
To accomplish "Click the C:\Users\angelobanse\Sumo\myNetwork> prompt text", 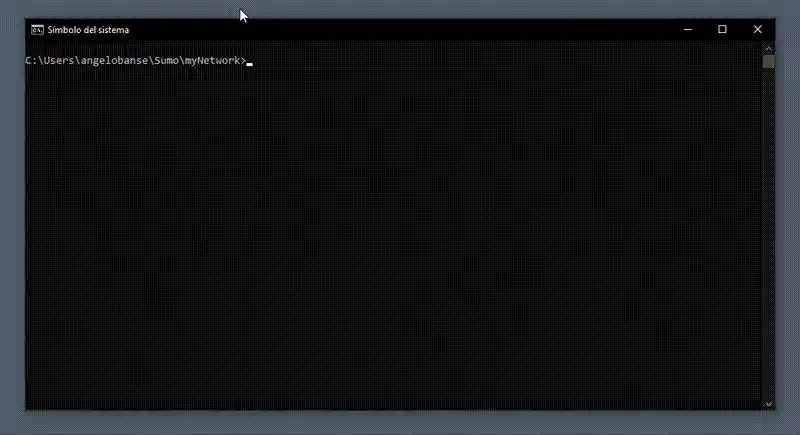I will tap(136, 61).
